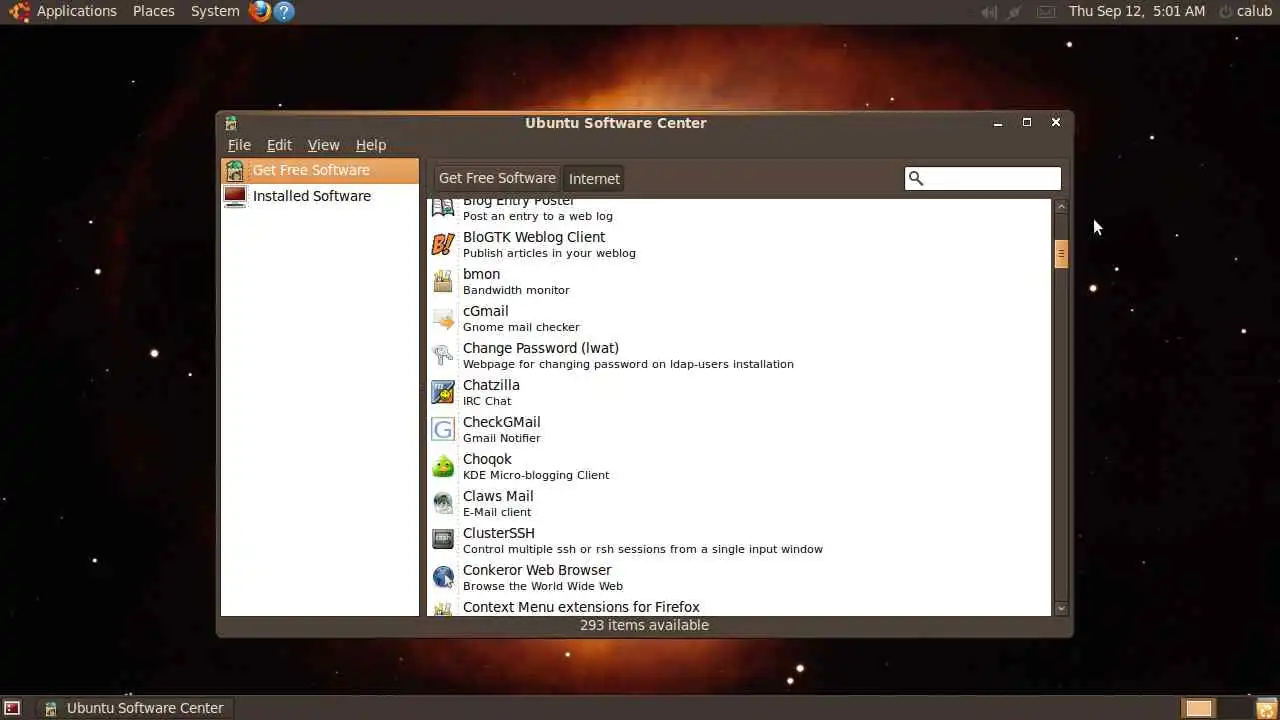The width and height of the screenshot is (1280, 720).
Task: Click the Show Desktop icon in bottom panel
Action: point(12,708)
